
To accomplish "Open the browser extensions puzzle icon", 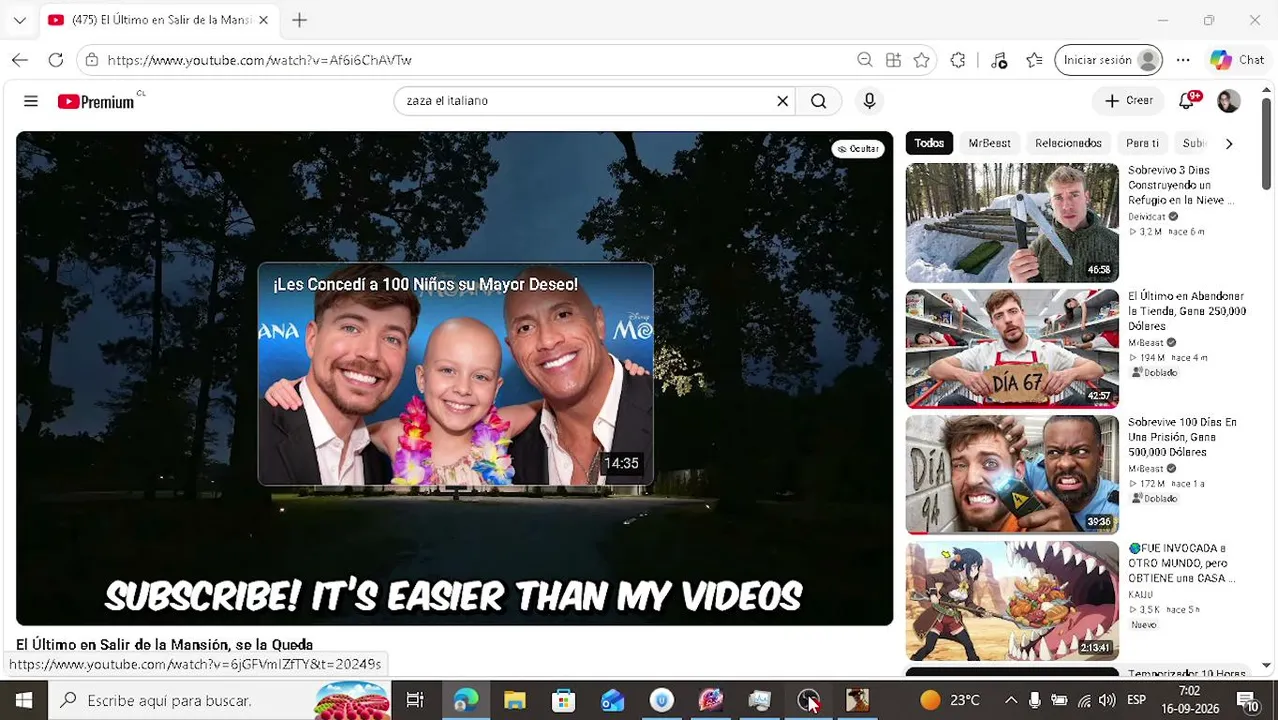I will pos(958,60).
